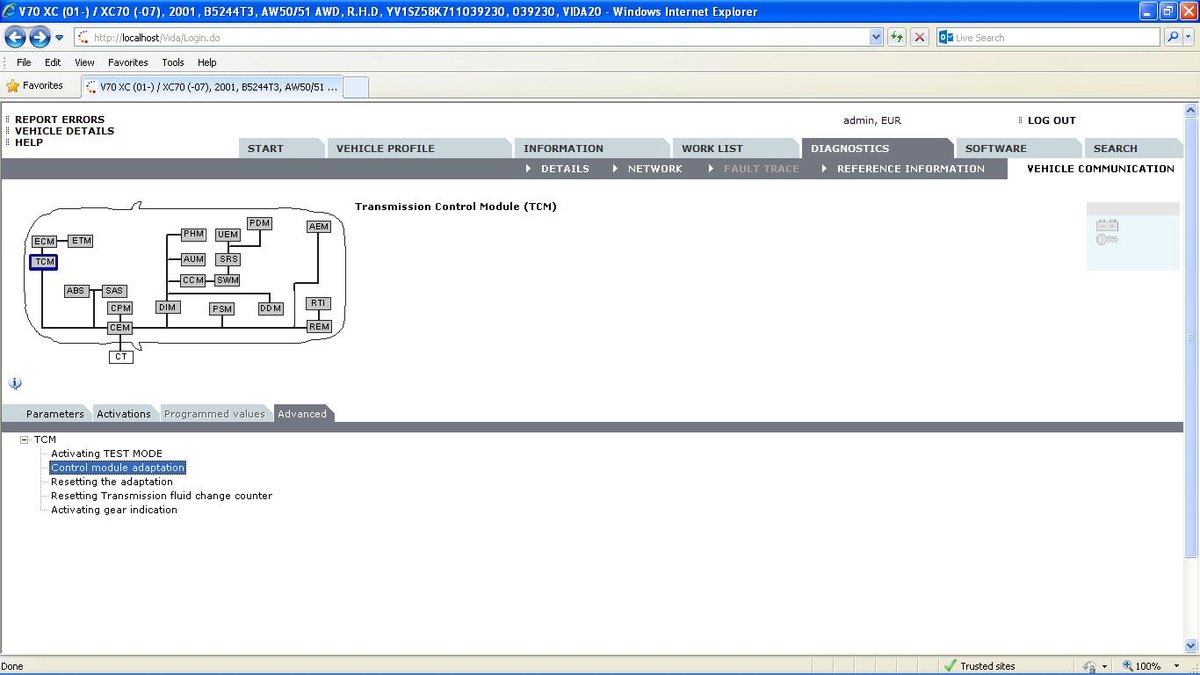Click the DIM module box

[167, 308]
